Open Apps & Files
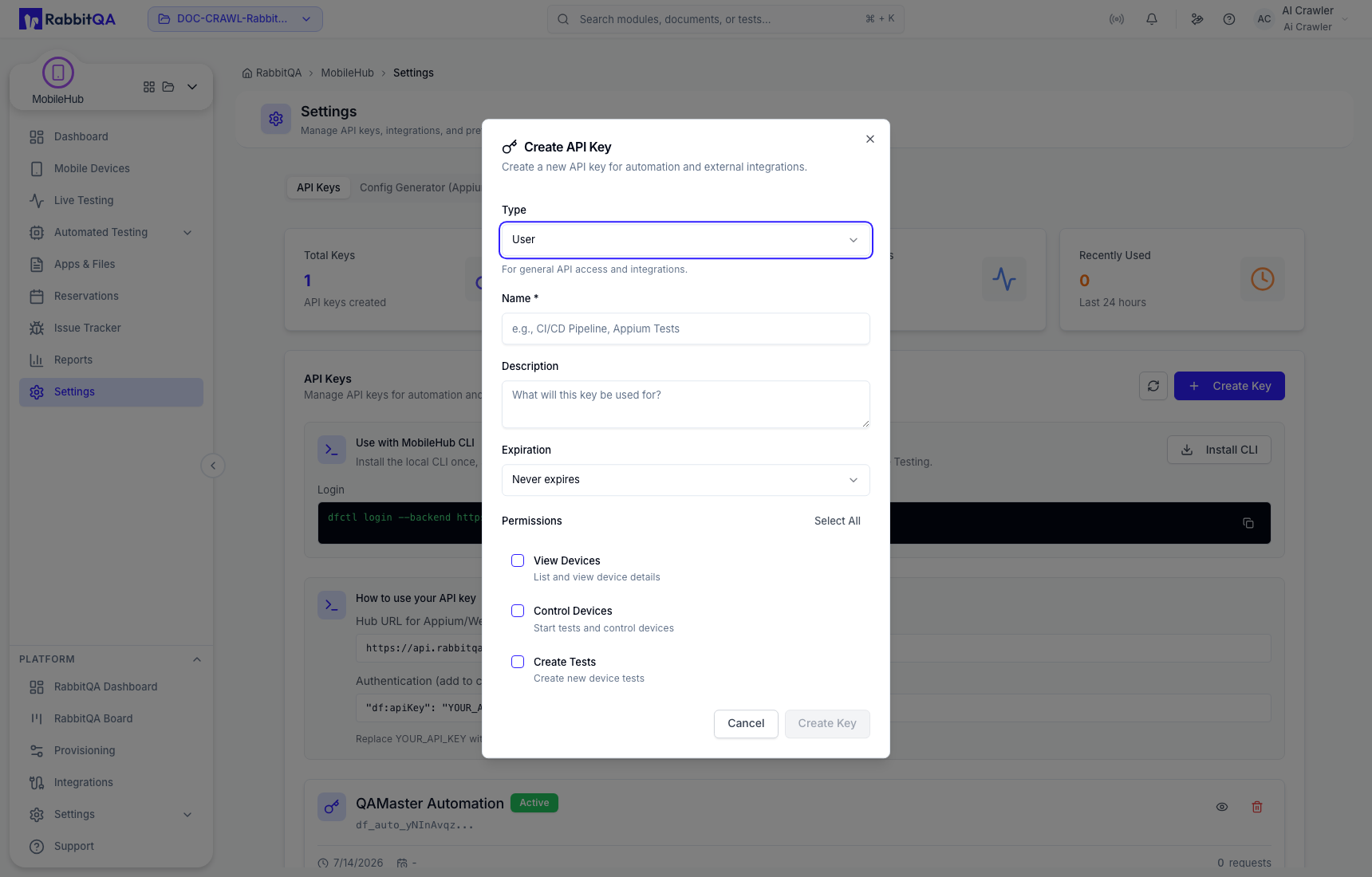Image resolution: width=1372 pixels, height=877 pixels. [111, 264]
